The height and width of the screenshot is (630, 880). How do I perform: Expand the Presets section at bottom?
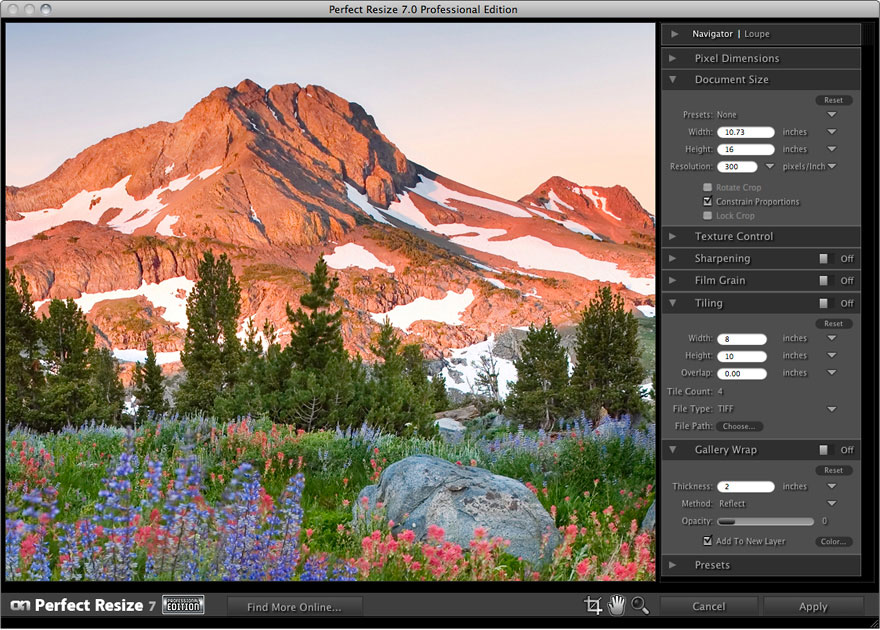[672, 565]
